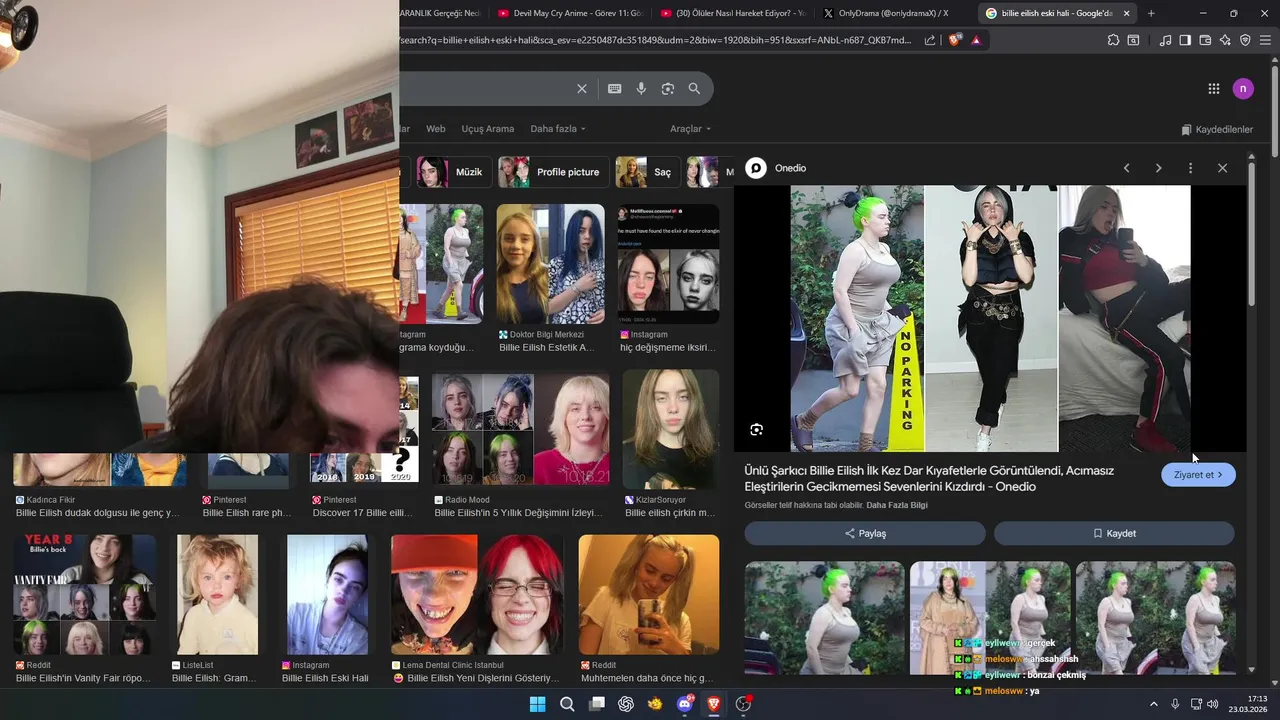The width and height of the screenshot is (1280, 720).
Task: Open the Brave Shields lion icon
Action: point(954,40)
